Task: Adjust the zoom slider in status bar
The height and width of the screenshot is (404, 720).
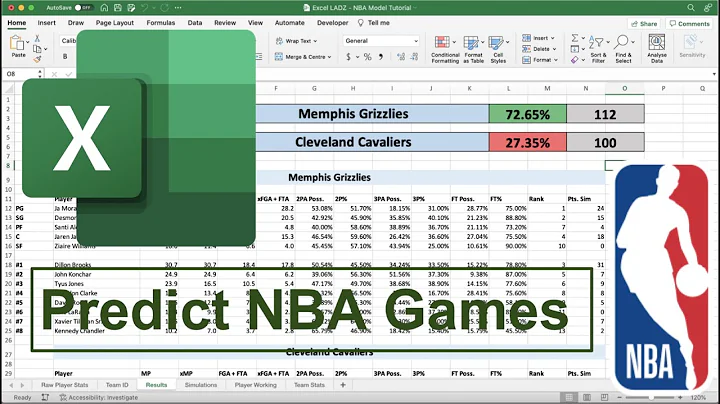Action: [x=651, y=397]
